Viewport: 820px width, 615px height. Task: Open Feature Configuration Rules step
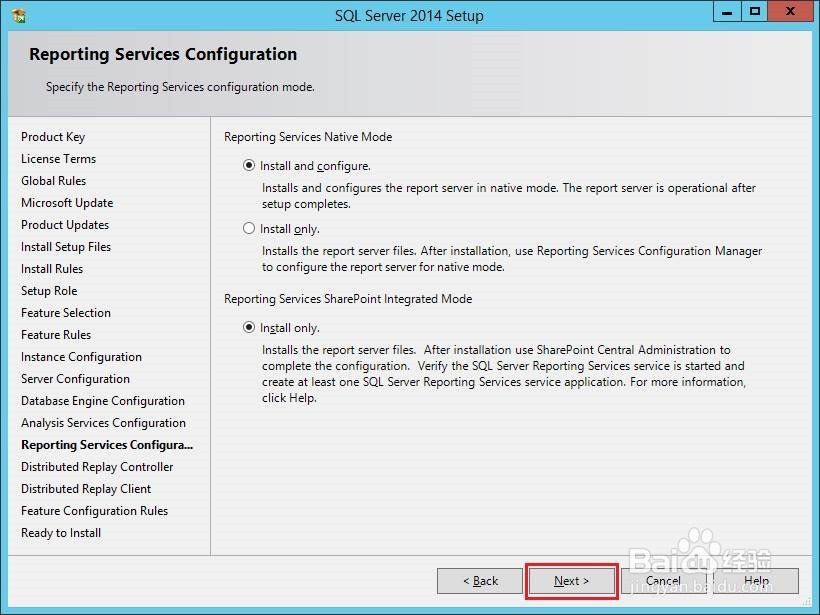point(94,511)
